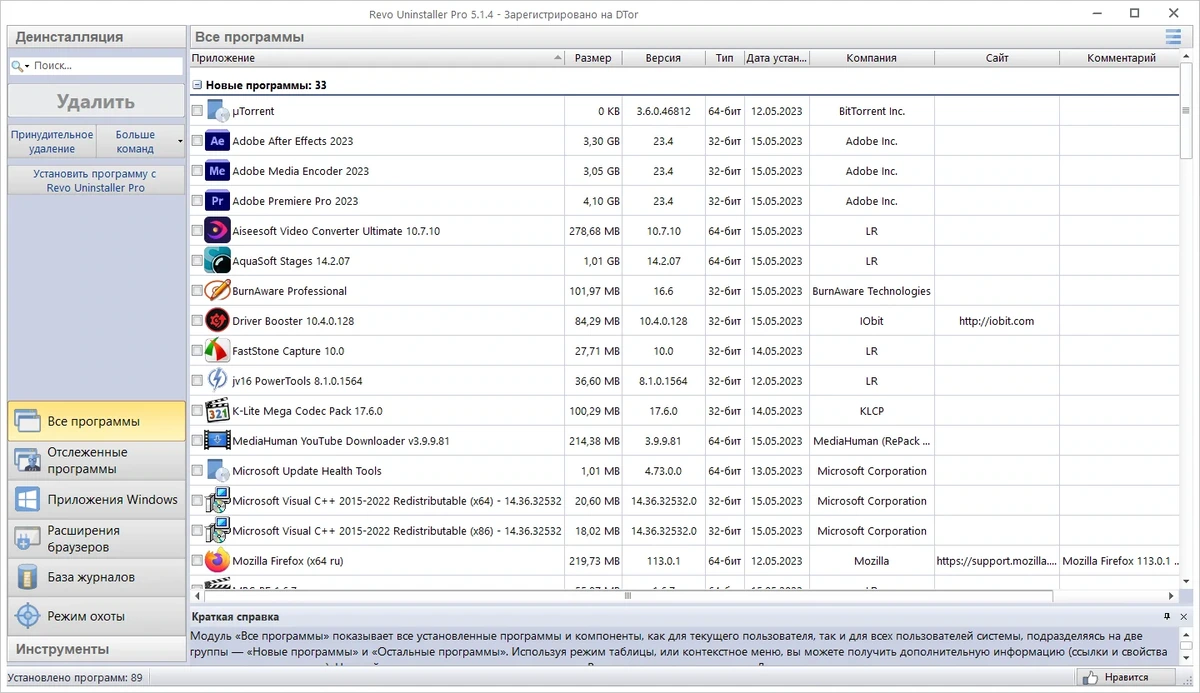Open the Инструменты panel header
The width and height of the screenshot is (1200, 693).
coord(97,650)
